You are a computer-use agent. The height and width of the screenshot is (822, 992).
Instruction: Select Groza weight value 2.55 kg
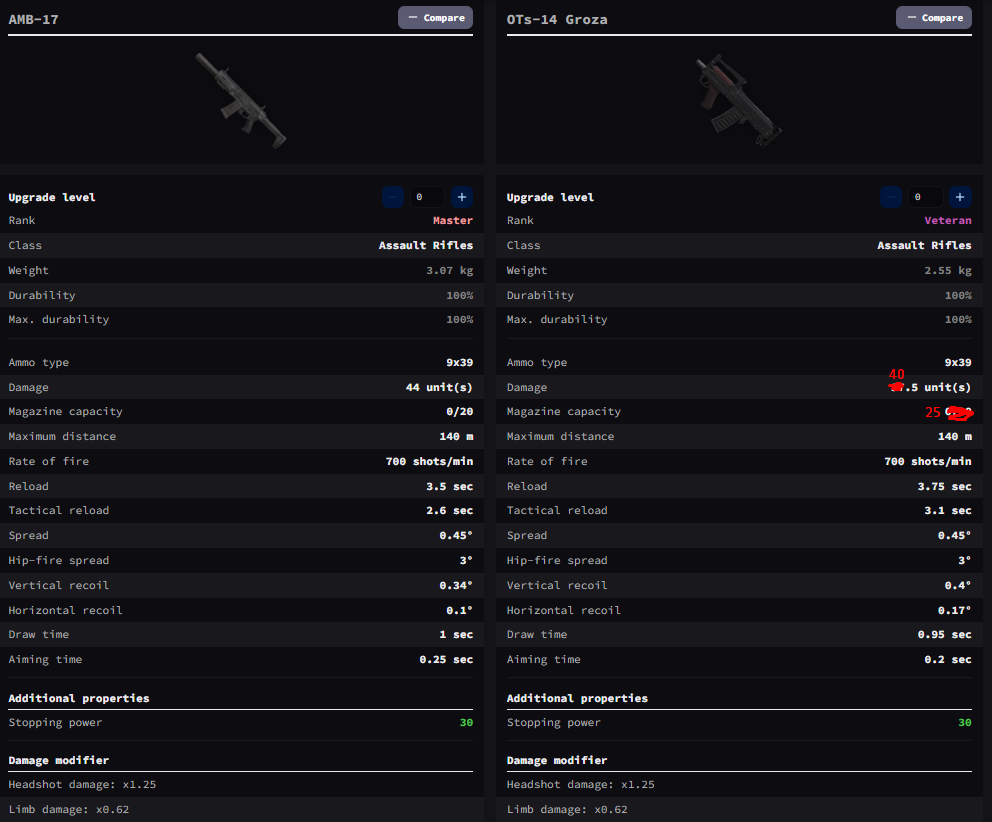pos(948,270)
